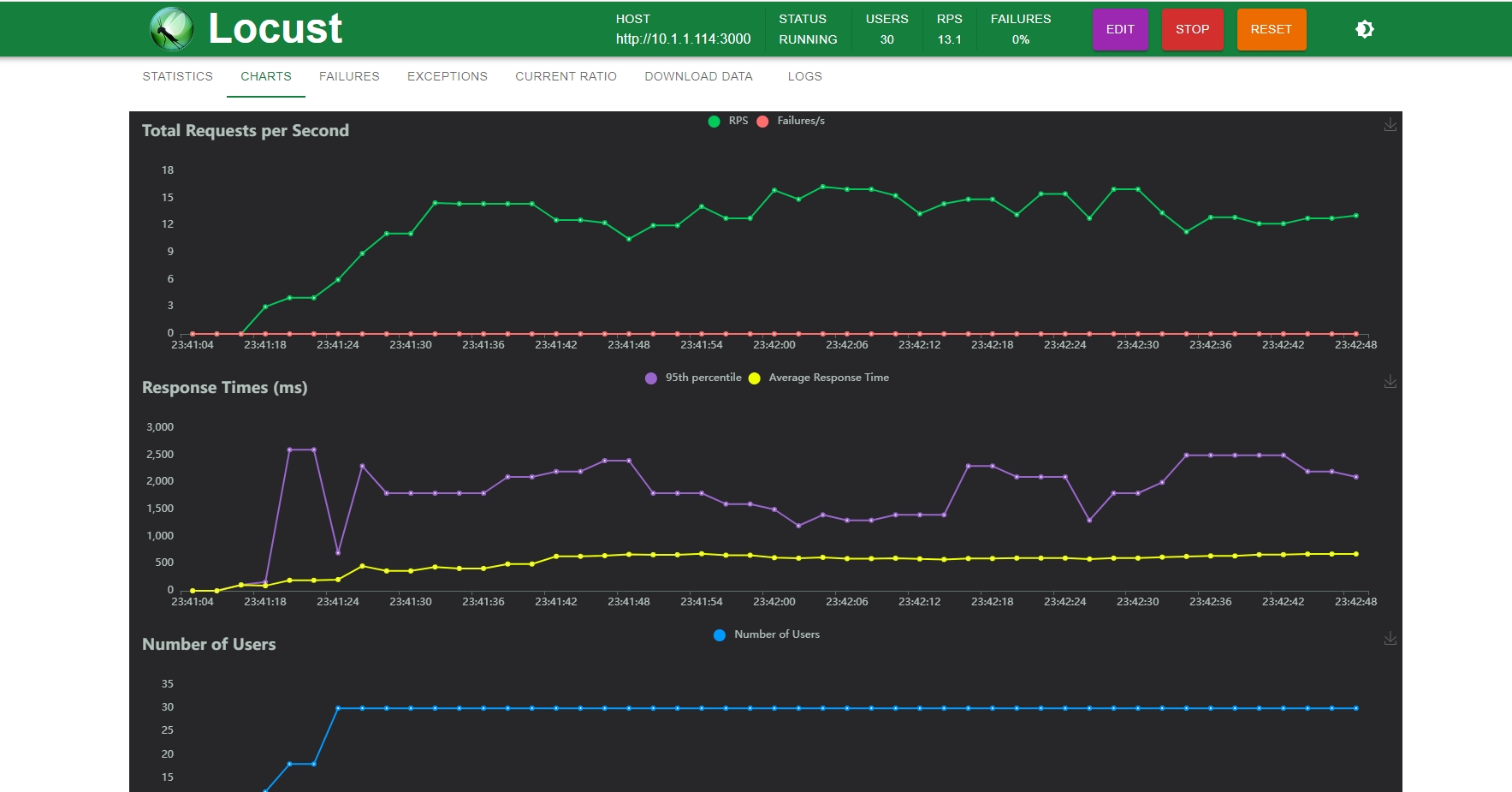Click the green RPS legend color dot
Screen dimensions: 1512x792
pos(714,122)
